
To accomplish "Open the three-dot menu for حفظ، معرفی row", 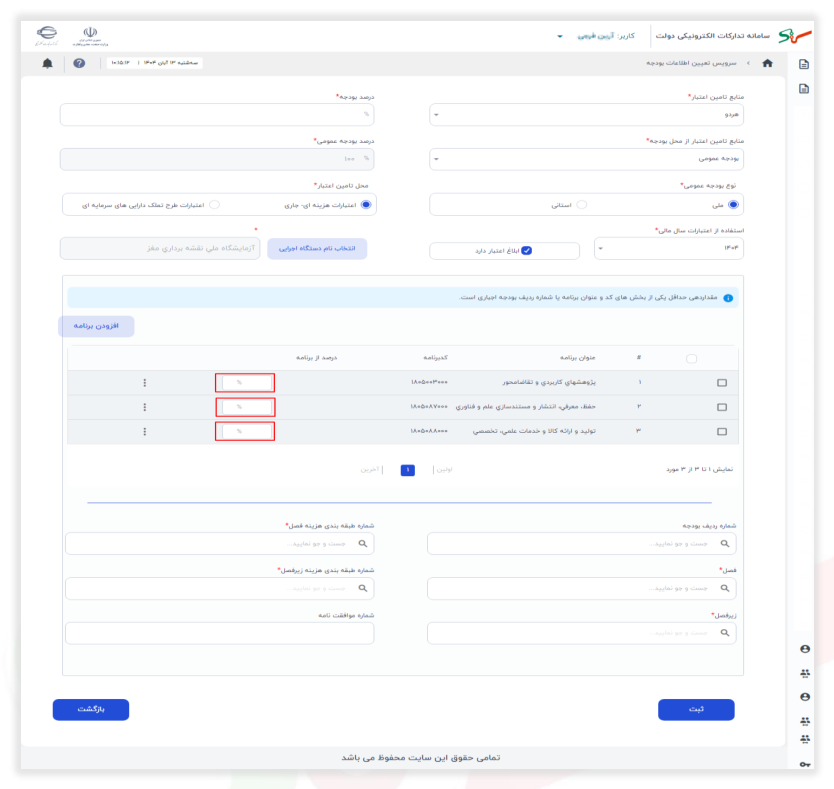I will [145, 407].
